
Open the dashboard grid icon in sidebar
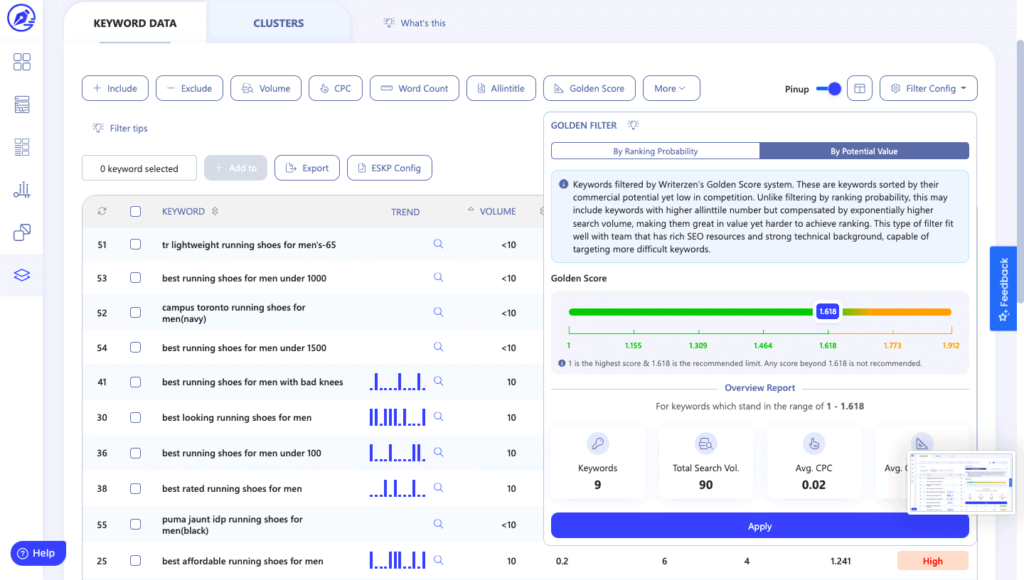pos(22,62)
